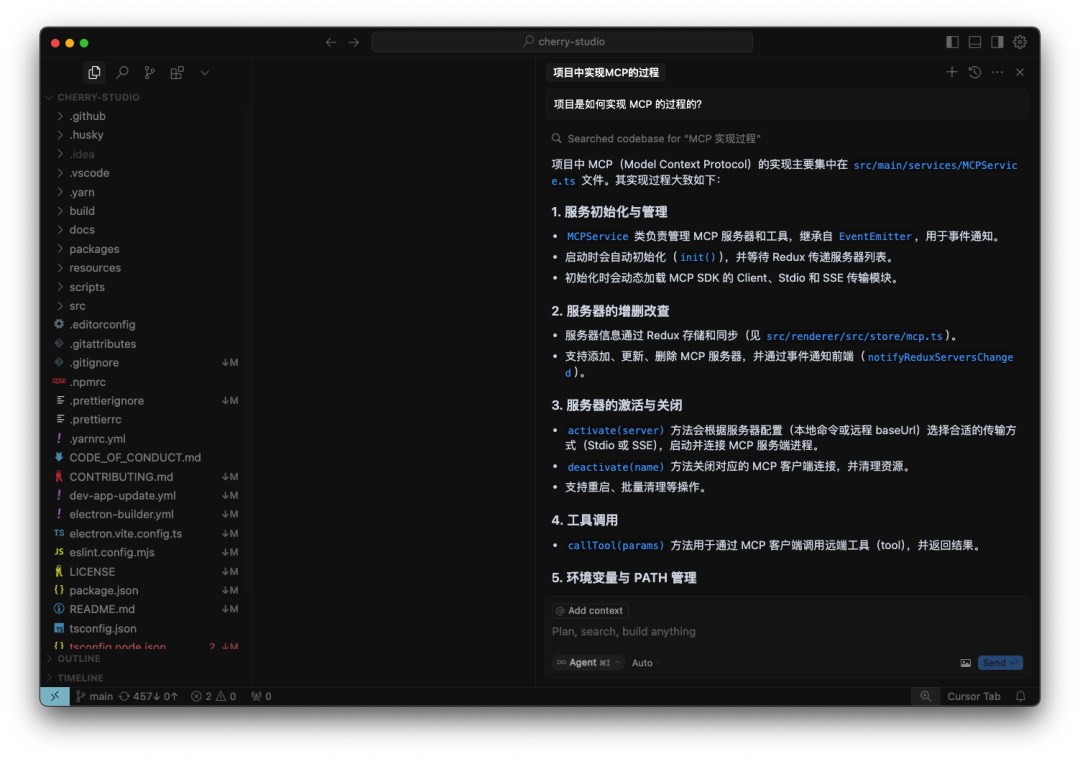The width and height of the screenshot is (1080, 759).
Task: Open the Search panel in the activity bar
Action: tap(122, 72)
